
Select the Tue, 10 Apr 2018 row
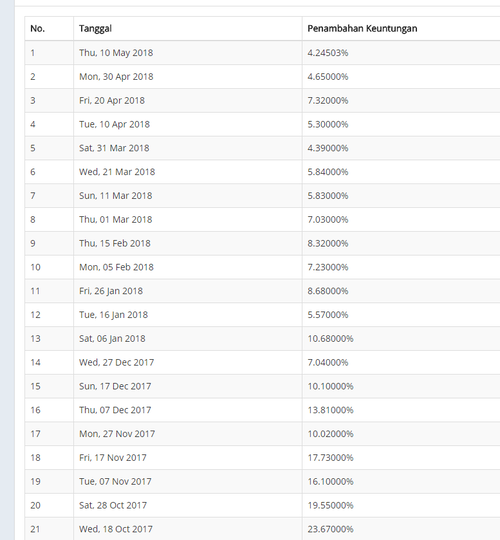[262, 124]
